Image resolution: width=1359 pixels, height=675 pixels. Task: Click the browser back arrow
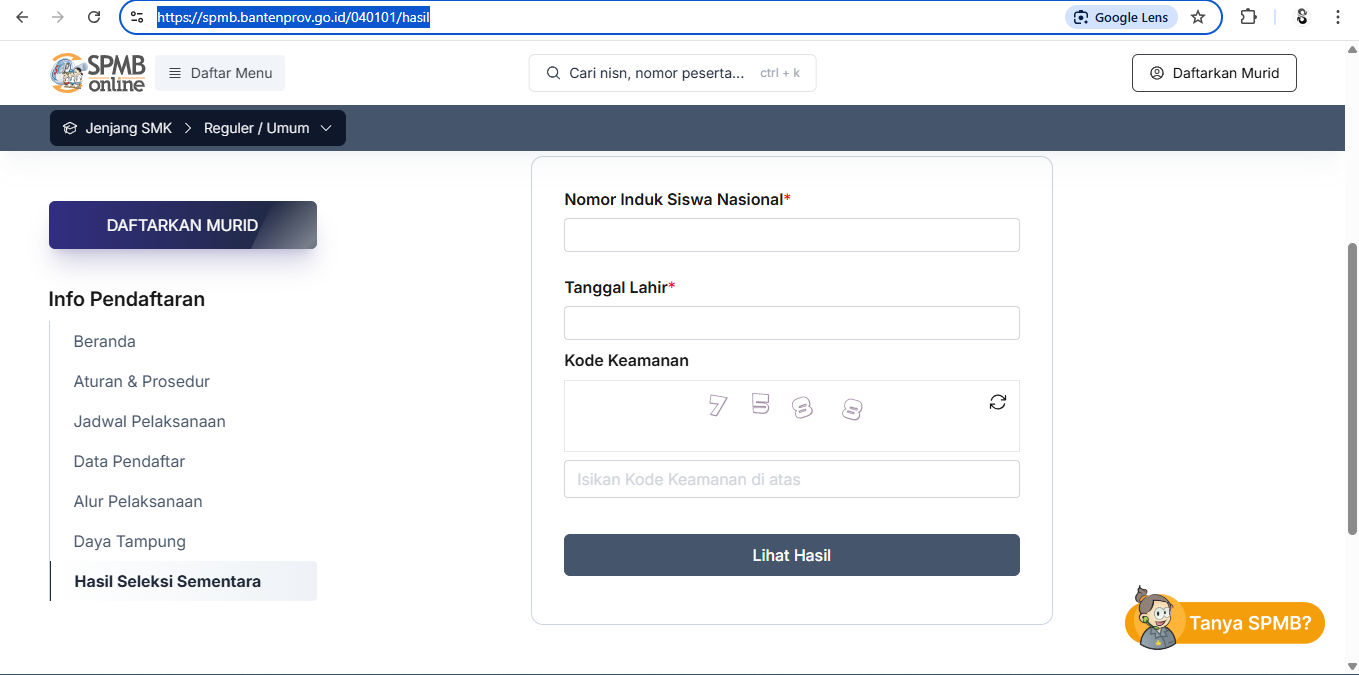tap(22, 17)
